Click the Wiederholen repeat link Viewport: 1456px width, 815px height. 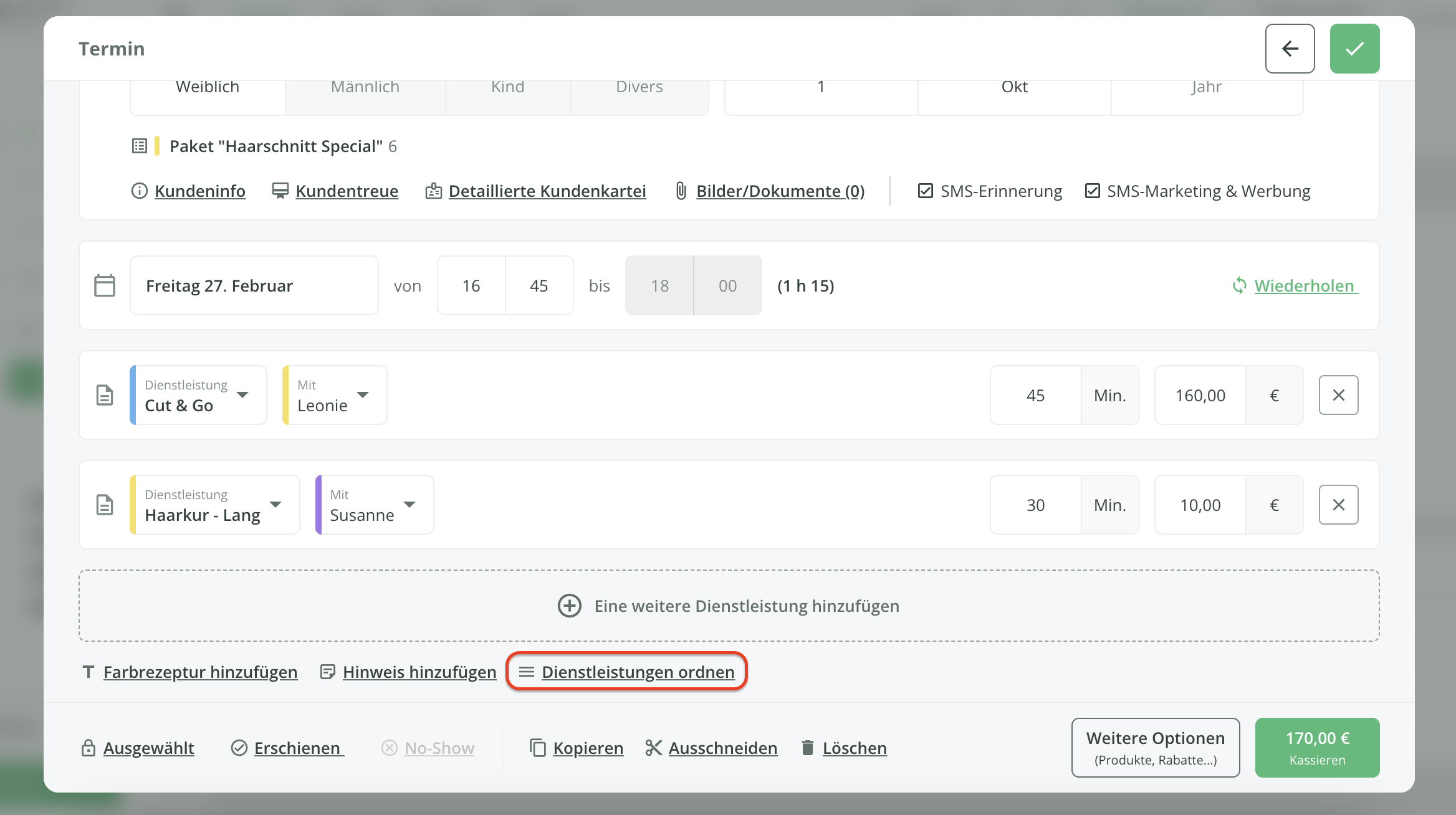(x=1304, y=285)
